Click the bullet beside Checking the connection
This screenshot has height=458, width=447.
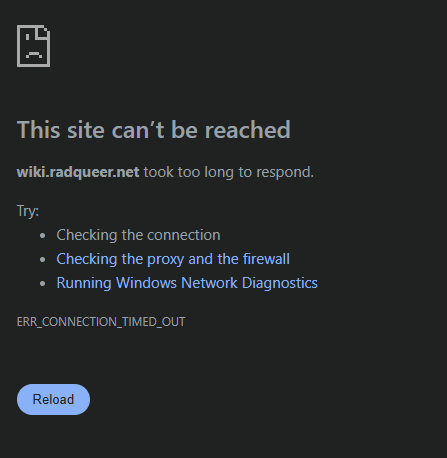tap(42, 236)
